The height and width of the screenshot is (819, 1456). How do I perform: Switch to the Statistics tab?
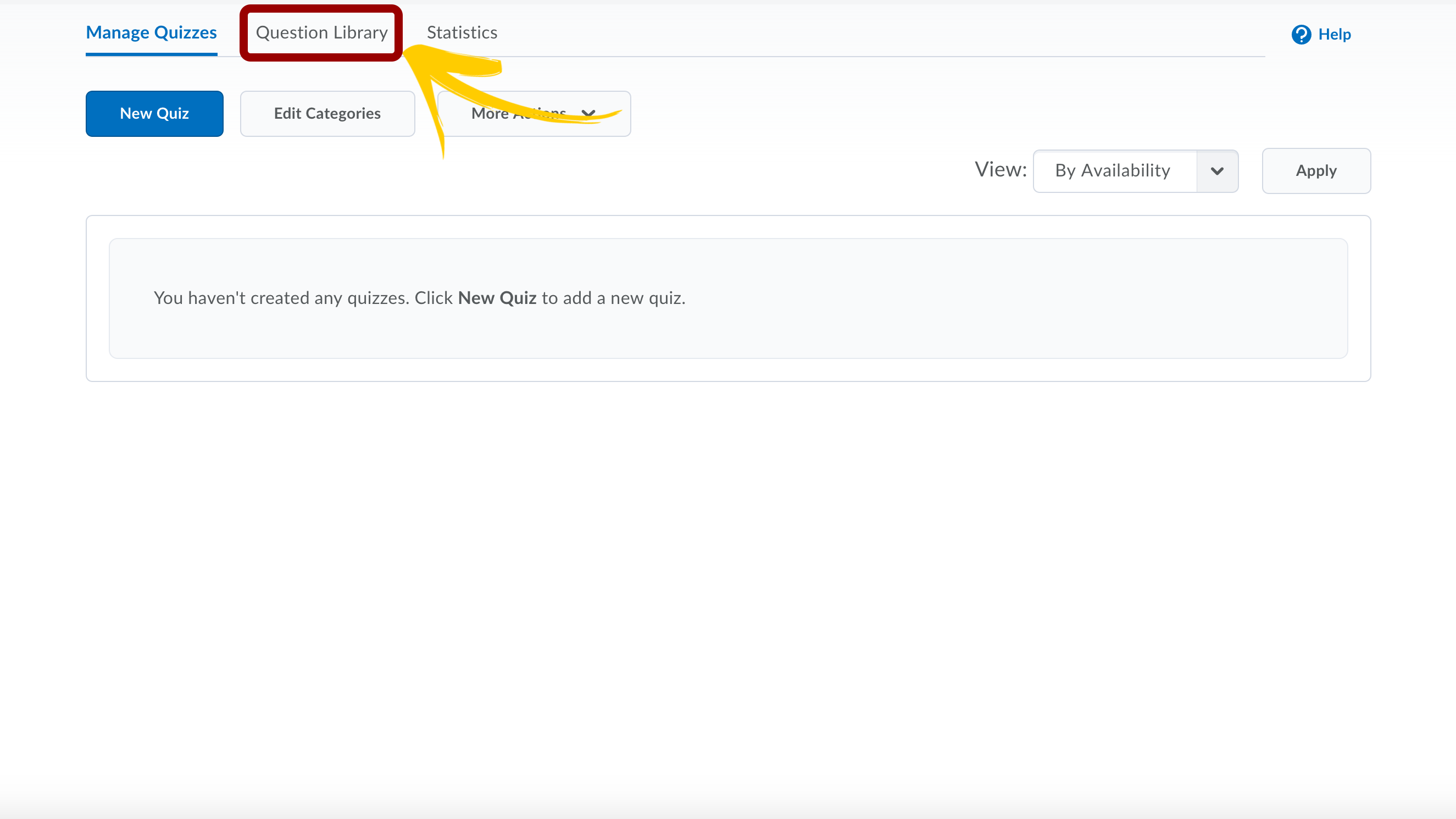tap(462, 33)
